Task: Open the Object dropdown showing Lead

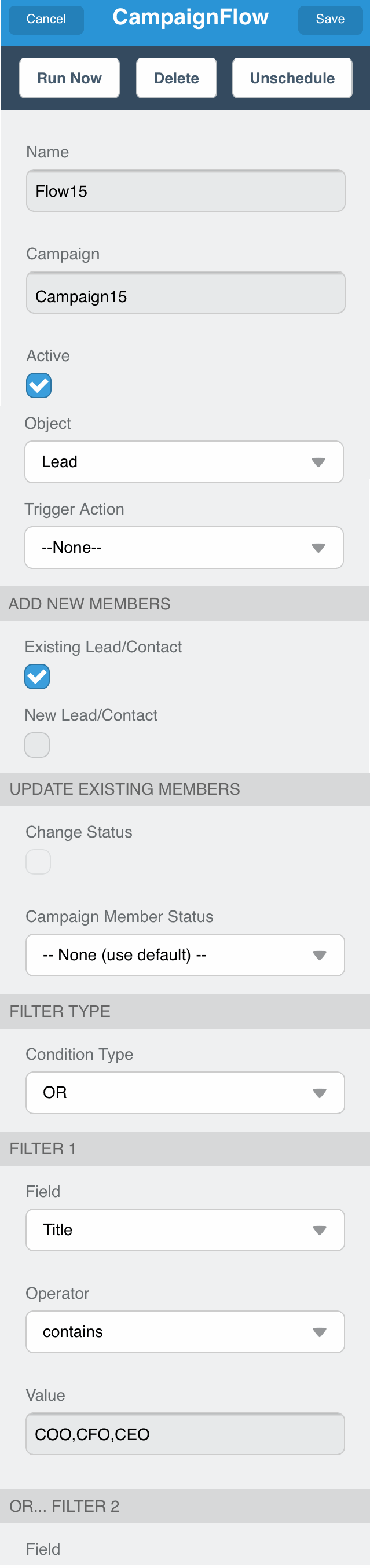Action: click(184, 462)
